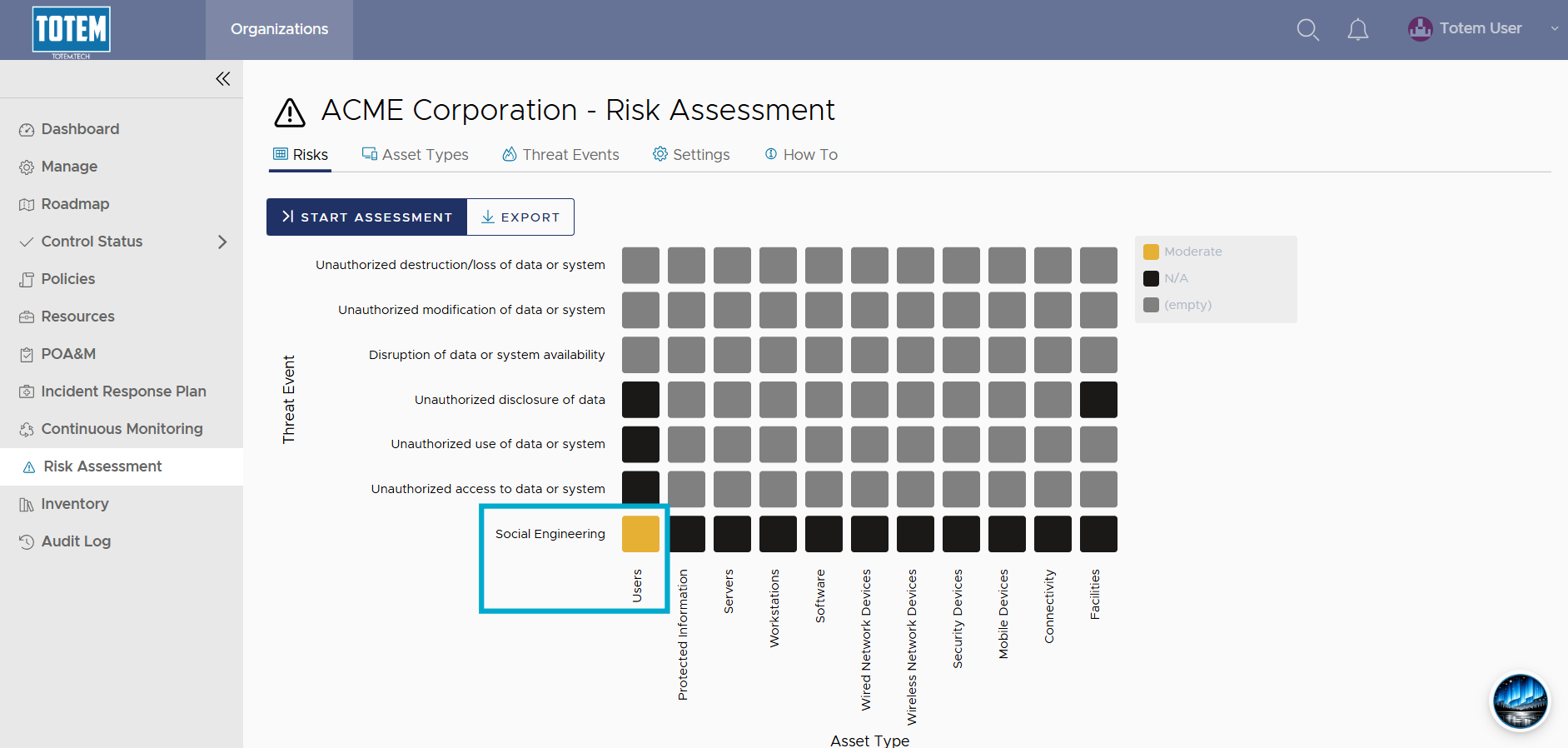The image size is (1568, 748).
Task: Select Unauthorized disclosure of data Facilities cell
Action: pyautogui.click(x=1098, y=400)
